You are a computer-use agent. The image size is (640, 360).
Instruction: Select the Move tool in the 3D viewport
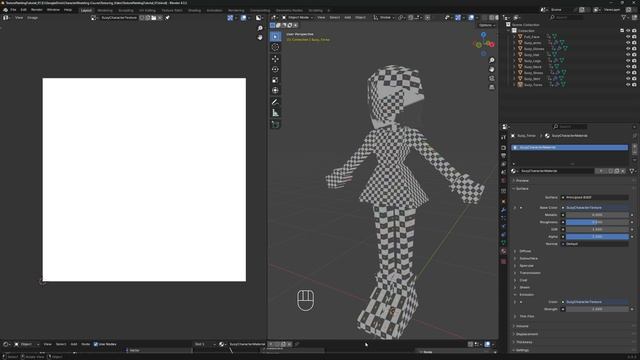click(276, 58)
